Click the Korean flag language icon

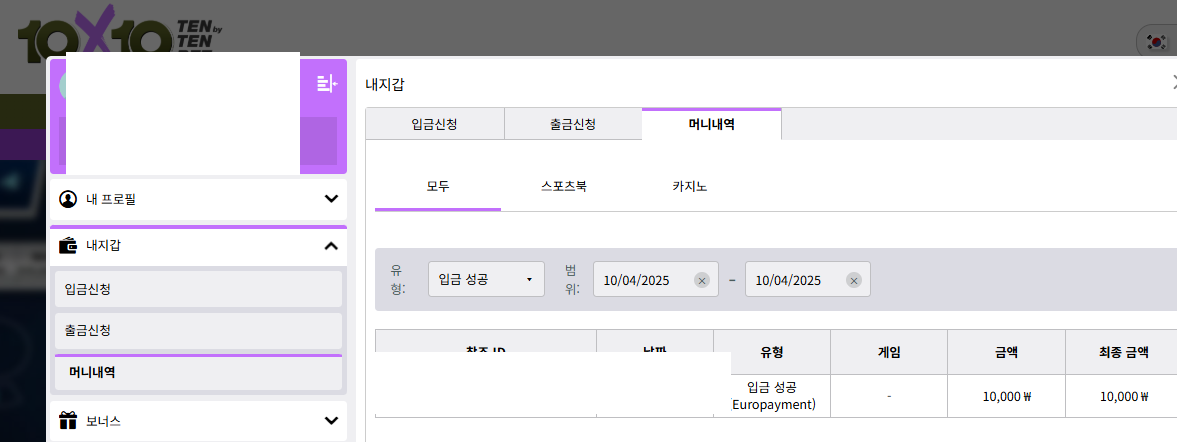[1158, 42]
